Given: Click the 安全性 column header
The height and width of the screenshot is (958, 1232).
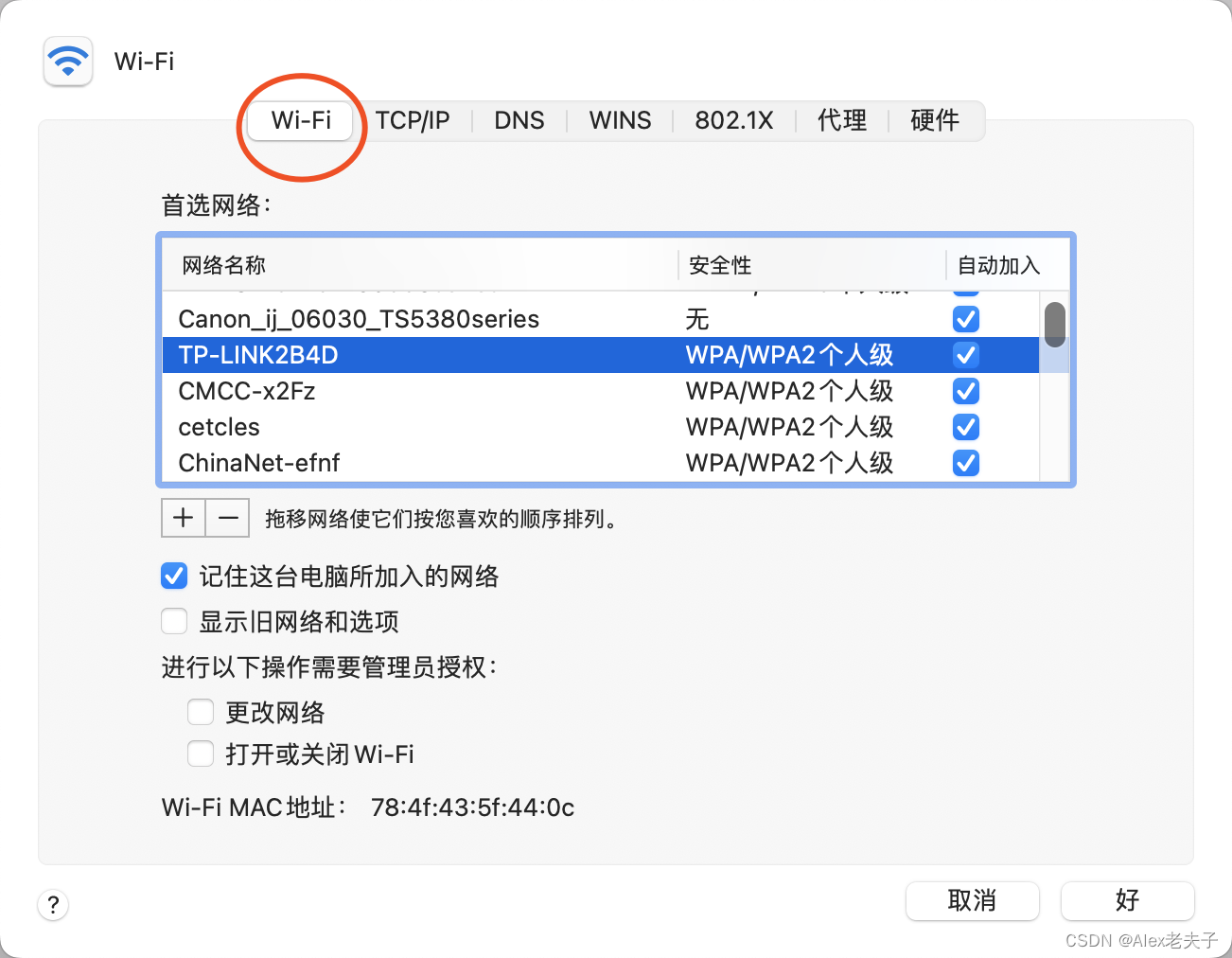Looking at the screenshot, I should pyautogui.click(x=812, y=265).
